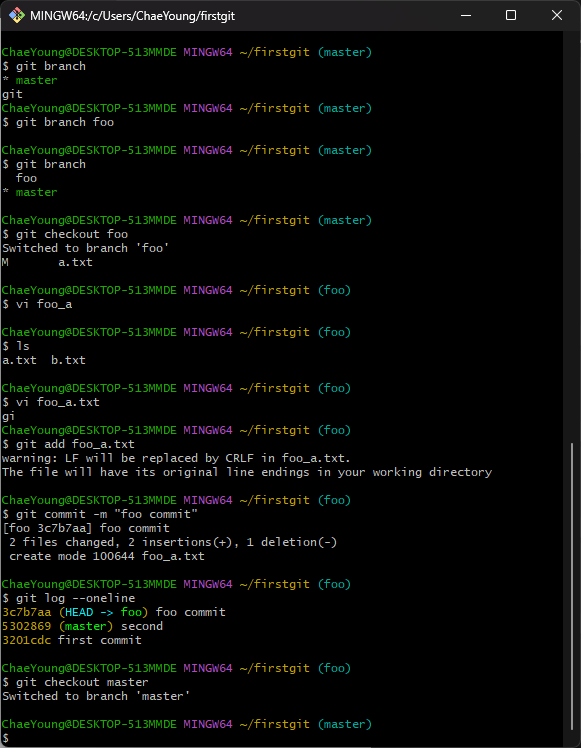Click the Git Bash icon in title bar
The height and width of the screenshot is (748, 581).
pyautogui.click(x=17, y=15)
